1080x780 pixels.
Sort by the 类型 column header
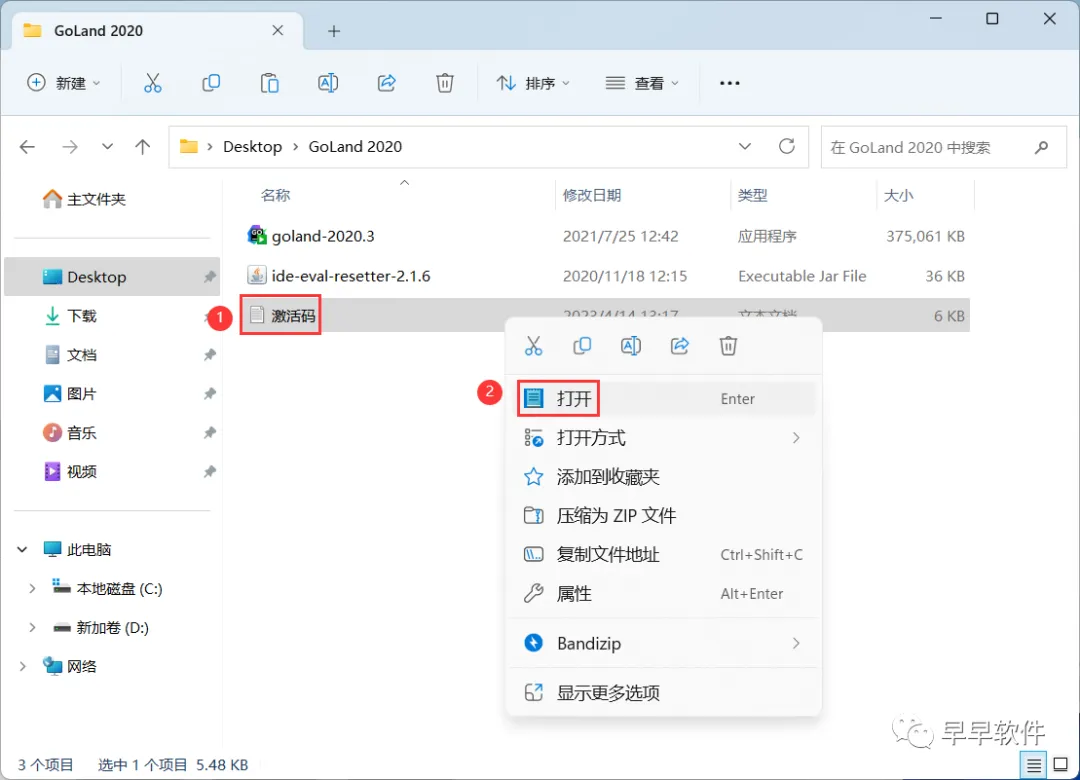click(x=752, y=196)
